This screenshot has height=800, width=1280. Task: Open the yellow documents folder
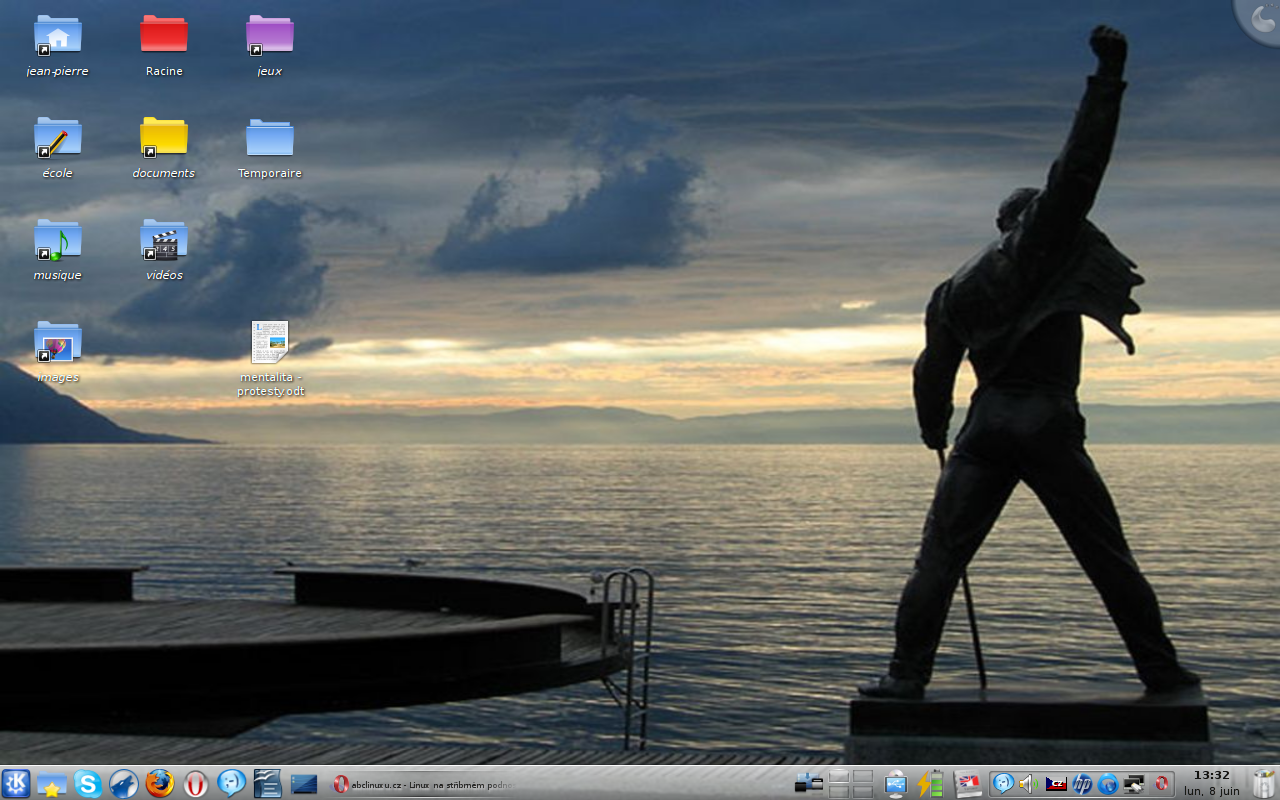click(164, 149)
